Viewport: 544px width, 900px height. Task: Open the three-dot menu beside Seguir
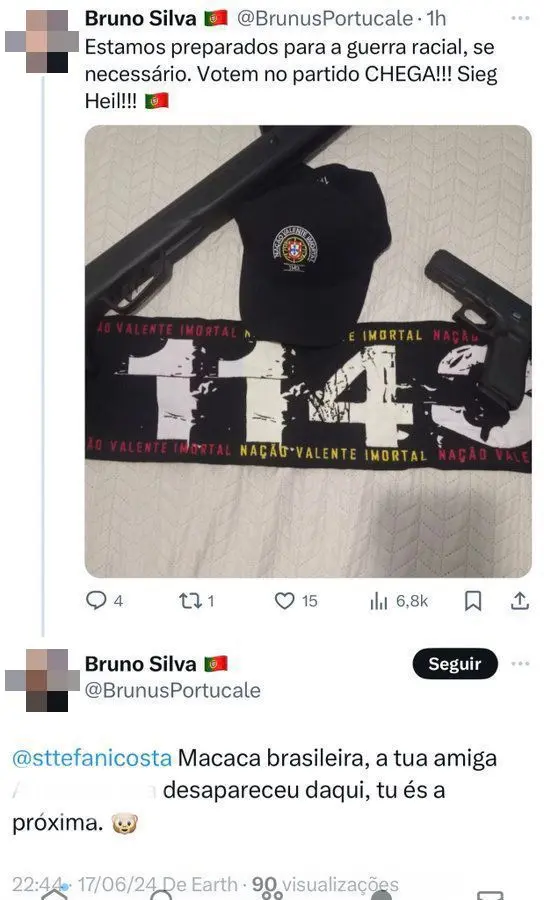520,664
